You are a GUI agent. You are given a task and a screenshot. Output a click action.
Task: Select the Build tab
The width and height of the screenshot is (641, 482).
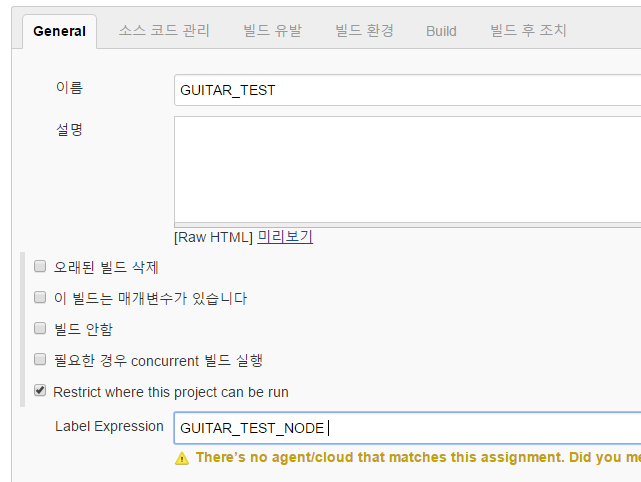coord(441,31)
